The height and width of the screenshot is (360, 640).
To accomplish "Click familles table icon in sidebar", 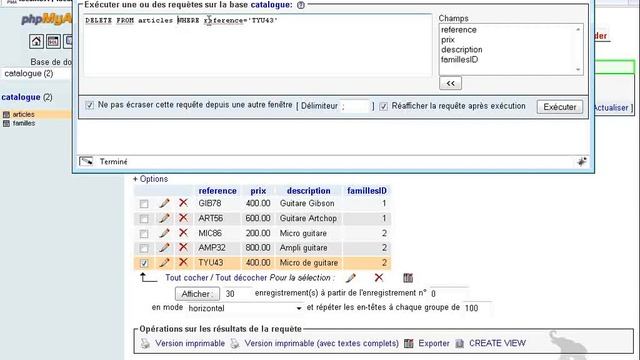I will coord(6,123).
